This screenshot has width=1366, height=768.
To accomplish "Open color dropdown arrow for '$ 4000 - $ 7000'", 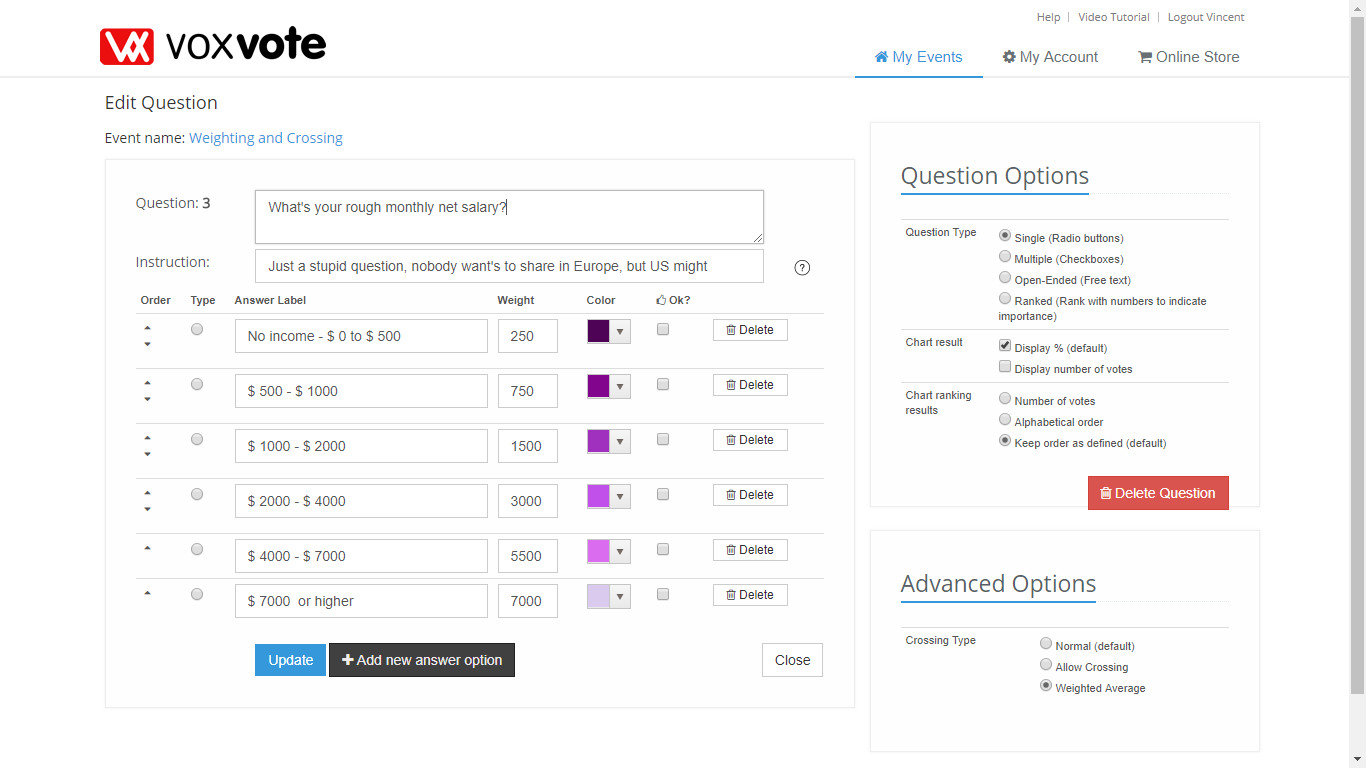I will (x=620, y=552).
